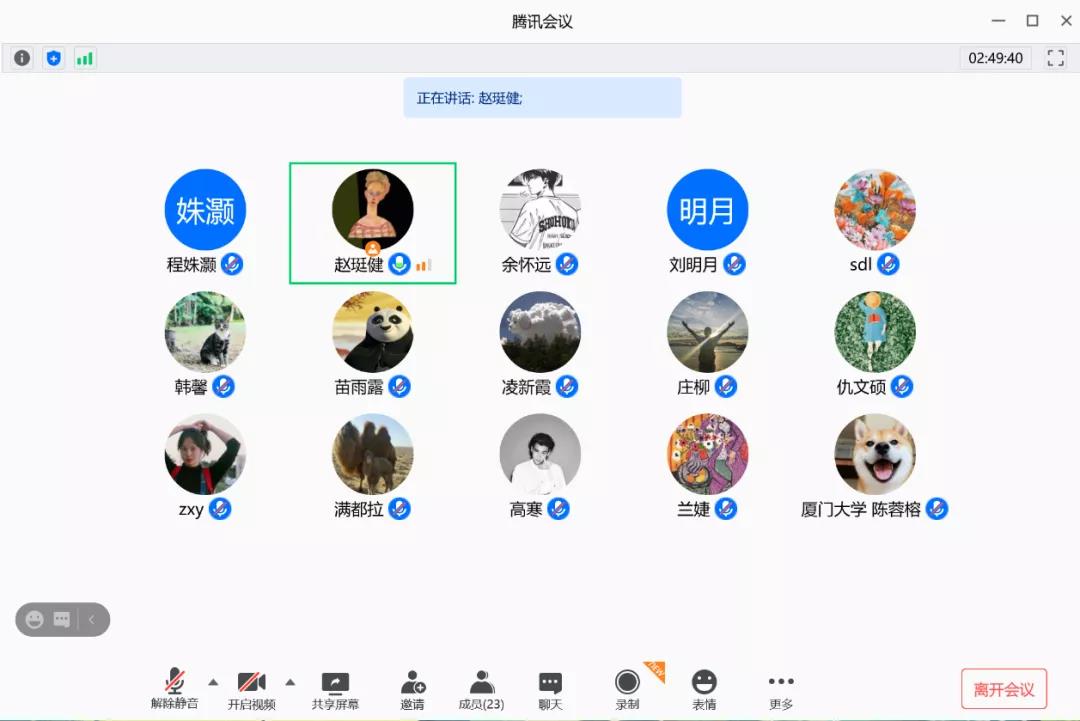Enter full screen mode

pos(1056,58)
